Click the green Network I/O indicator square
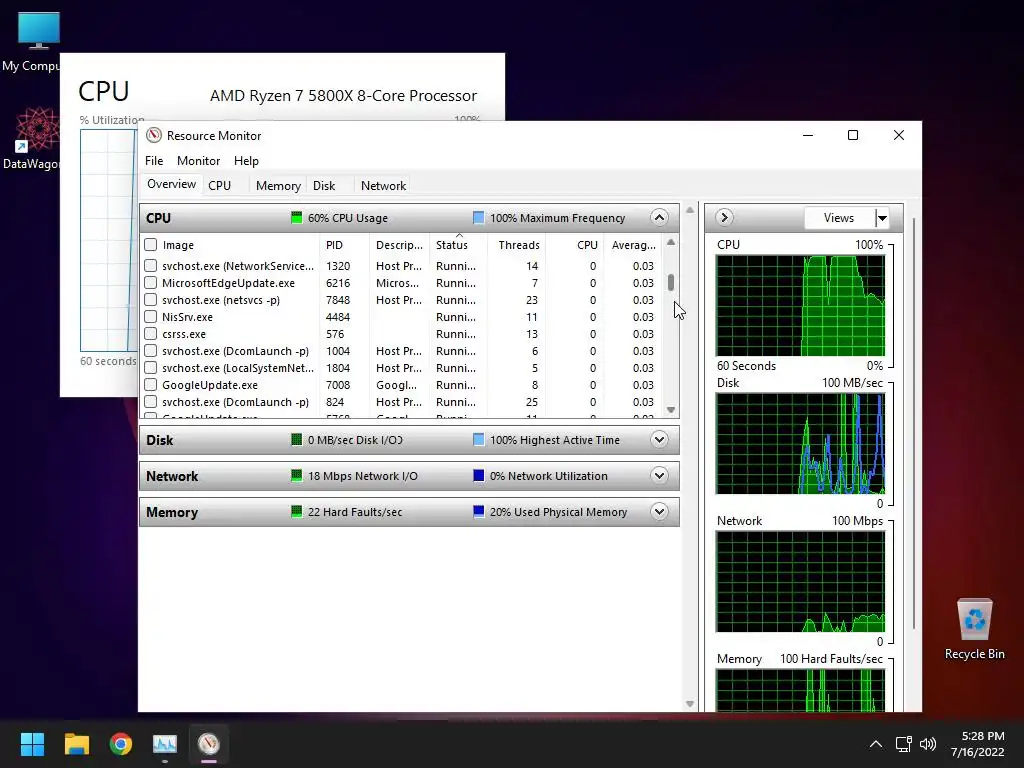Image resolution: width=1024 pixels, height=768 pixels. pos(296,476)
